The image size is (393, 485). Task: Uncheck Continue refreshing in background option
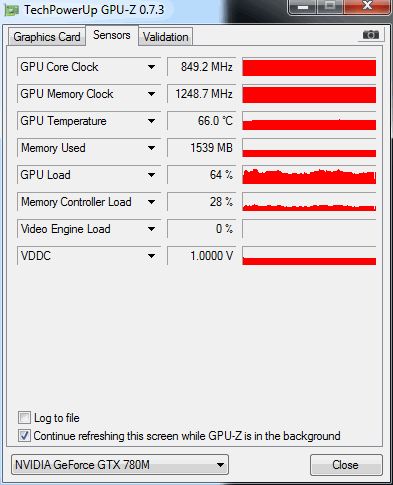tap(24, 436)
